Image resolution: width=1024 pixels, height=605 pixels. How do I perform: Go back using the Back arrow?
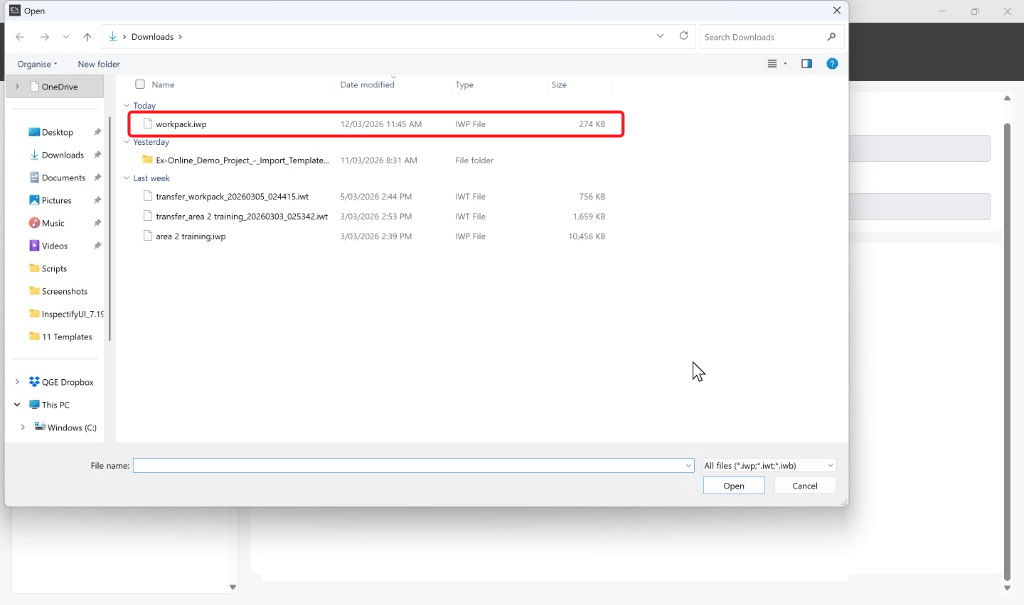point(20,37)
